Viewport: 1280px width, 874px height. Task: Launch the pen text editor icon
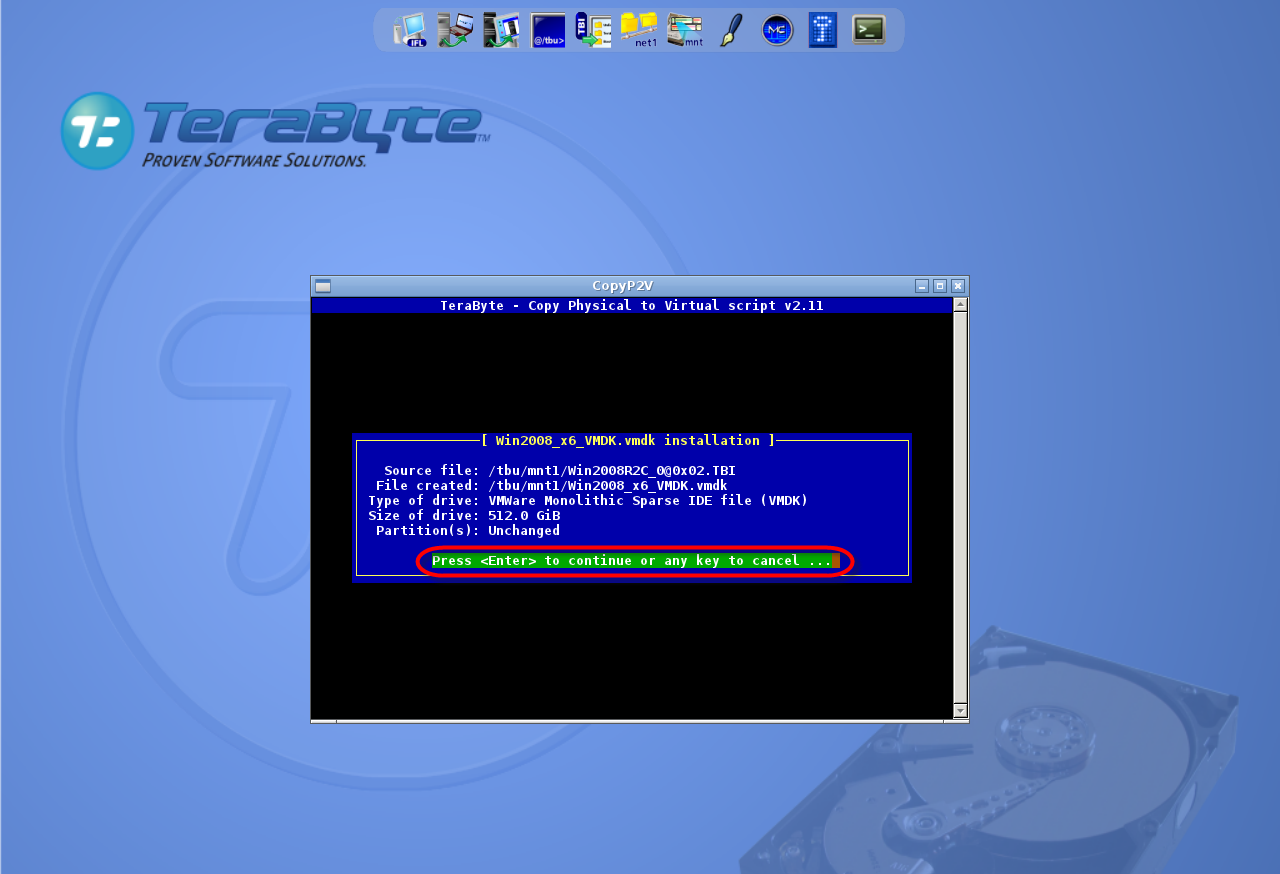click(732, 30)
